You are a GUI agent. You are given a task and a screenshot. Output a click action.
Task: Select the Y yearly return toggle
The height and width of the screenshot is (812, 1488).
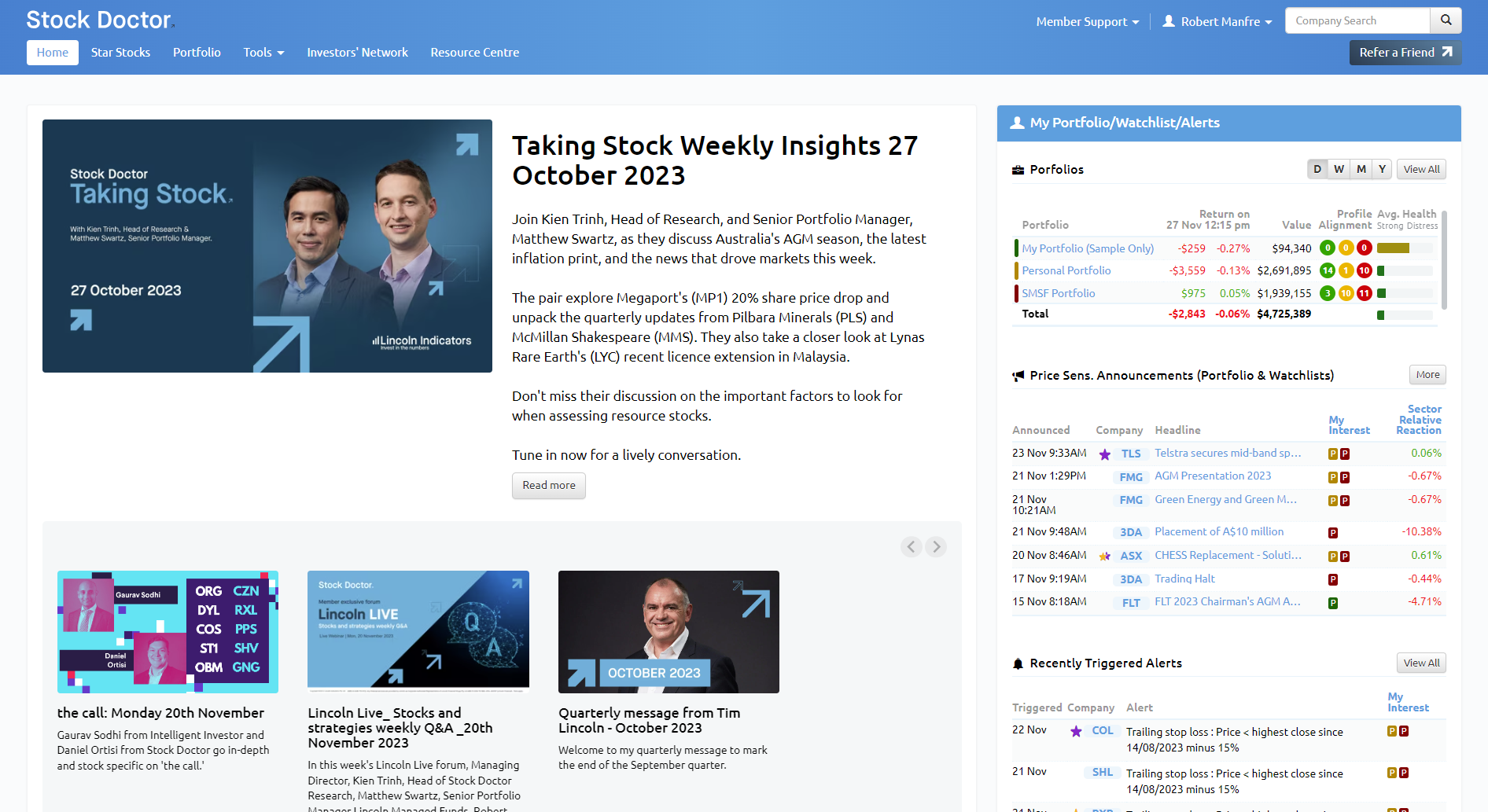[1382, 169]
